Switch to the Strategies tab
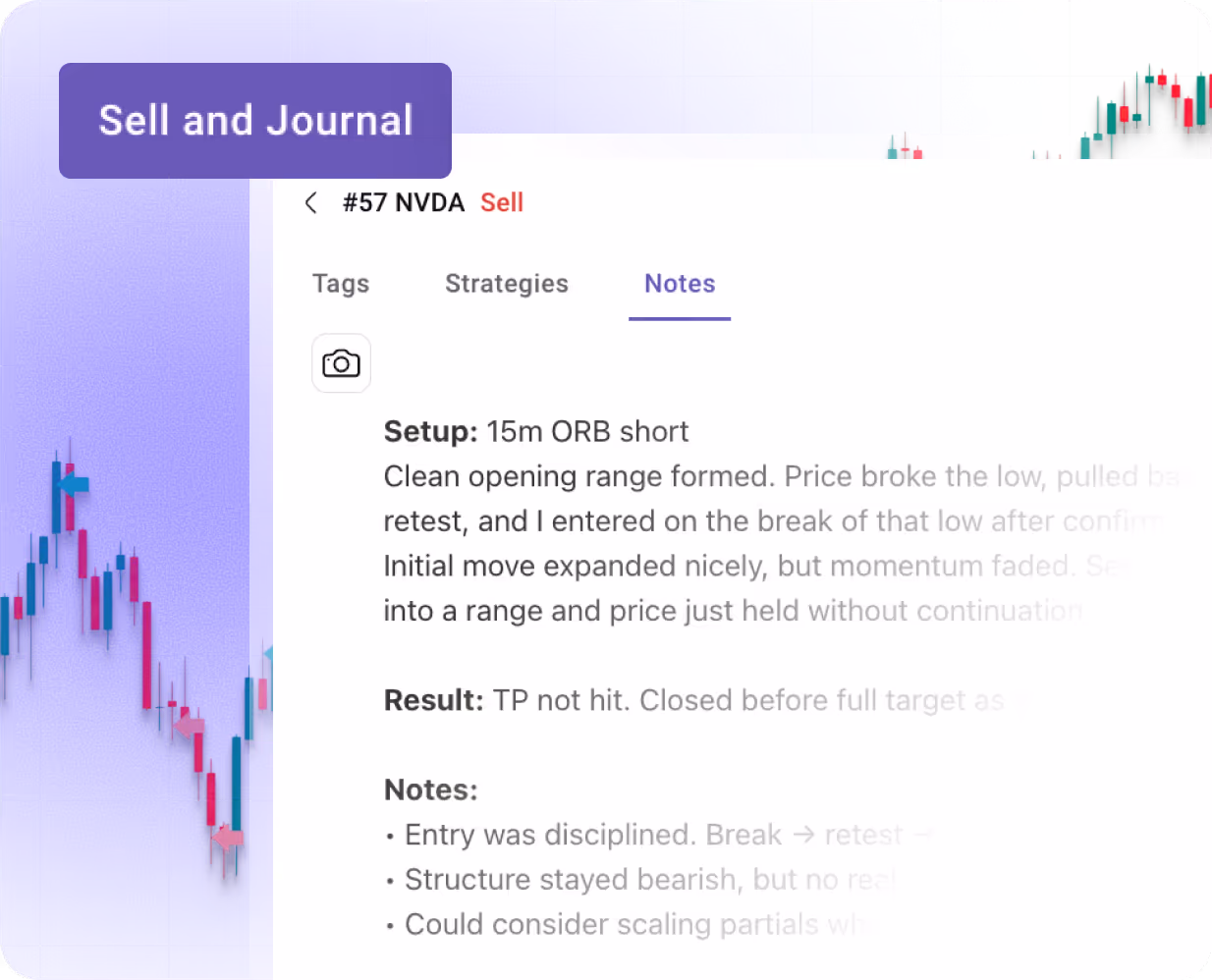Screen dimensions: 1212x980 tap(507, 284)
